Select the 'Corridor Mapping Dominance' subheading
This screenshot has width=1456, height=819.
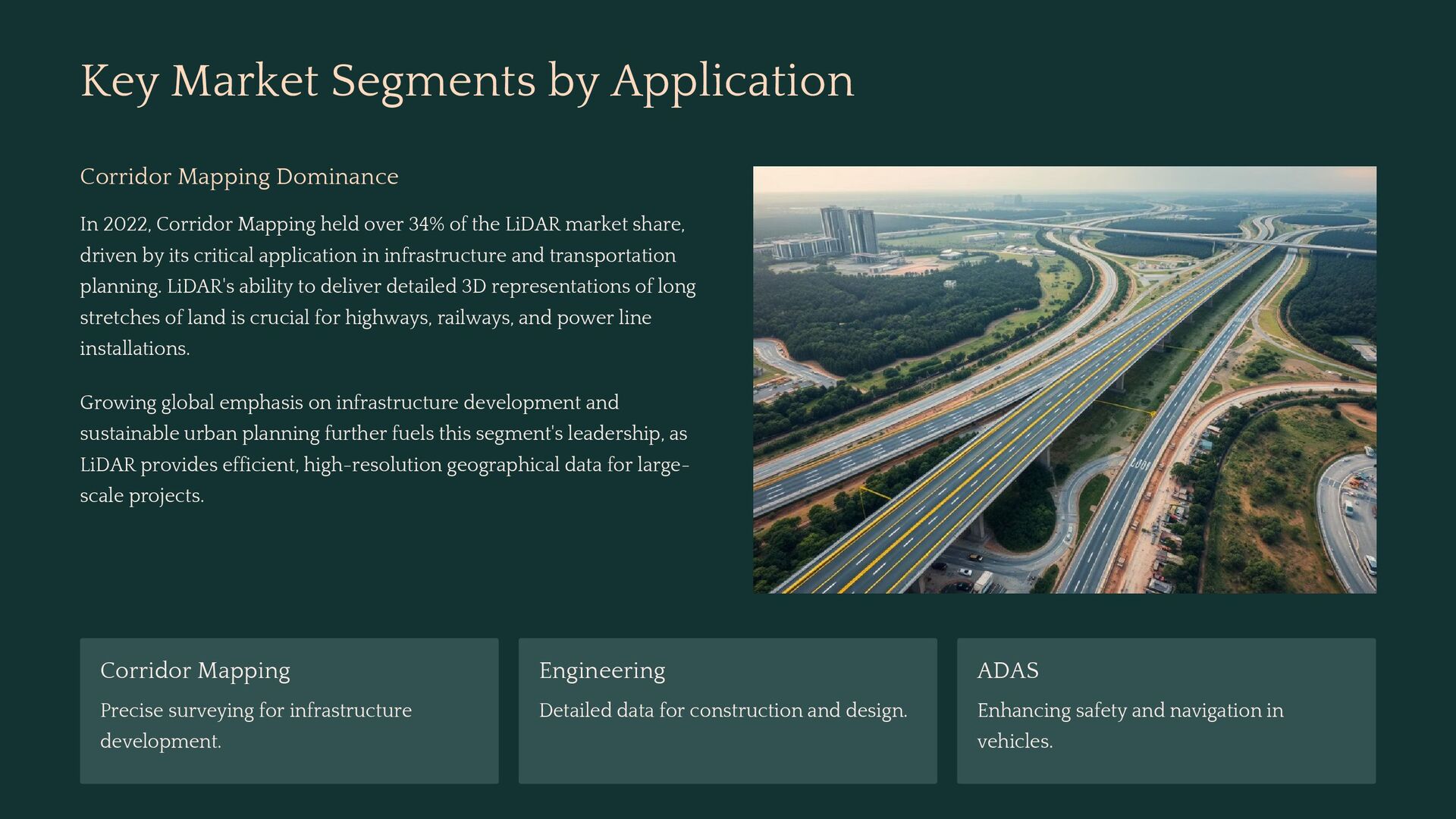[x=239, y=177]
